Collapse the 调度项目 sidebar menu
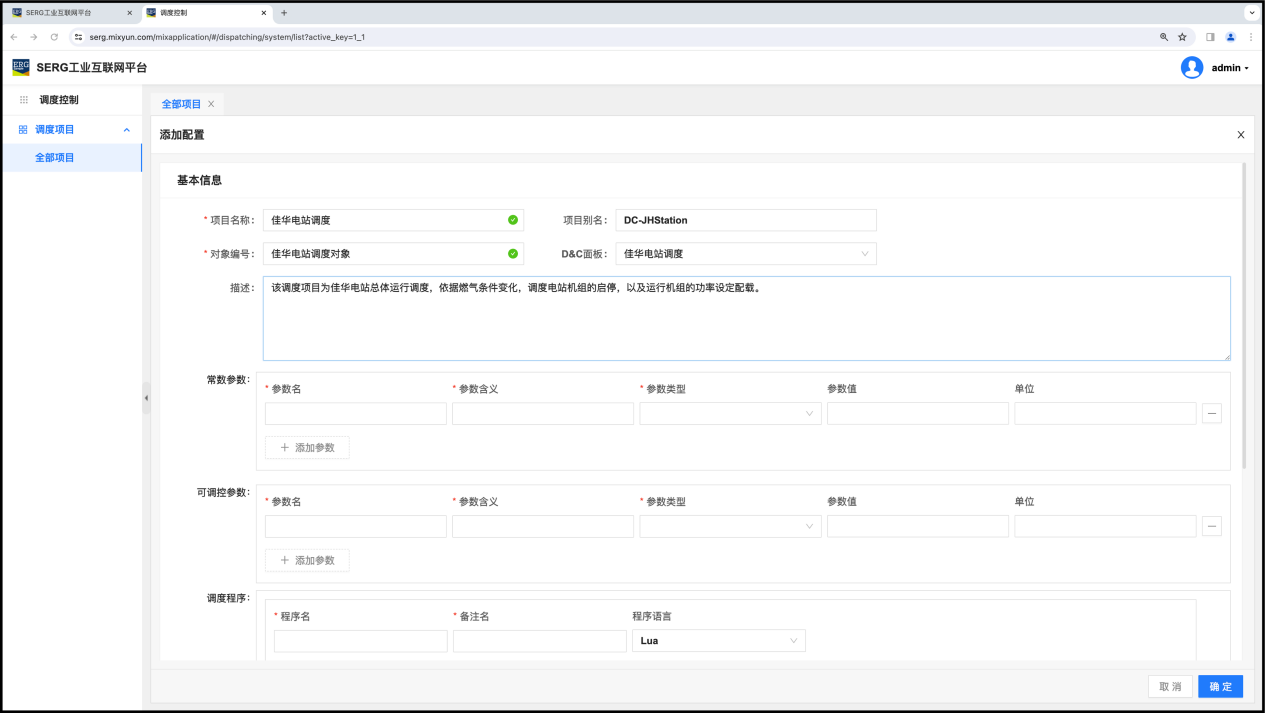 [x=126, y=130]
